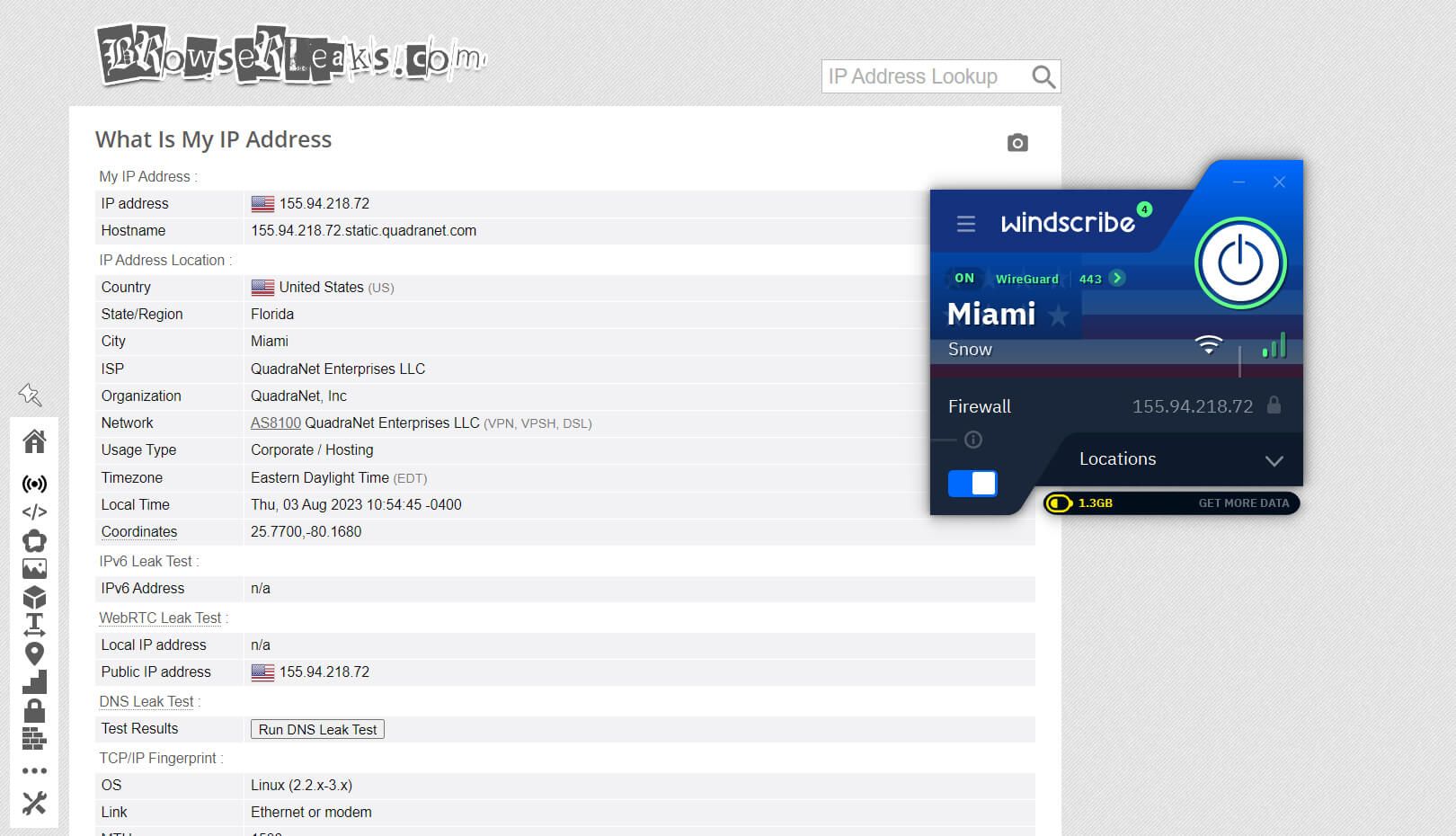This screenshot has width=1456, height=836.
Task: Click the Windscribe firewall IP 155.94.218.72
Action: [x=1192, y=406]
